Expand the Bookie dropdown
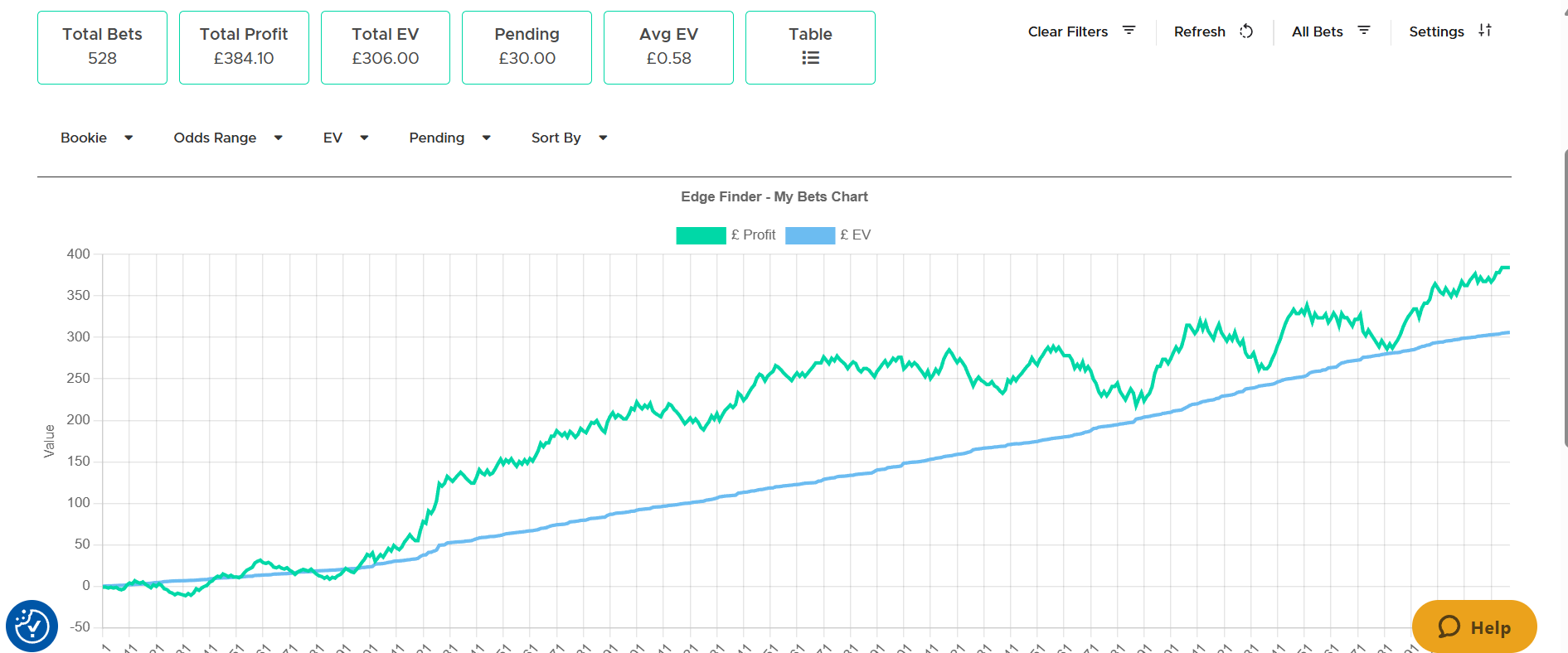This screenshot has width=1568, height=653. 96,138
